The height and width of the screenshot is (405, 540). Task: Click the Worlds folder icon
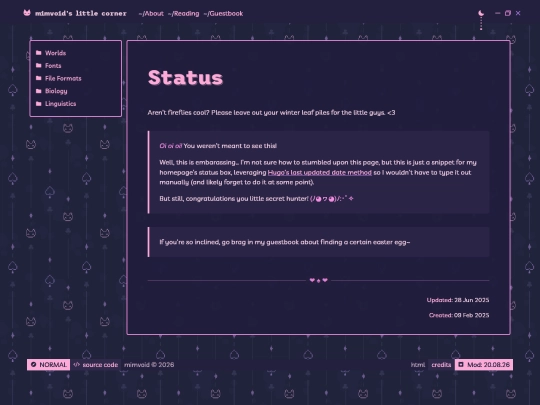point(39,53)
